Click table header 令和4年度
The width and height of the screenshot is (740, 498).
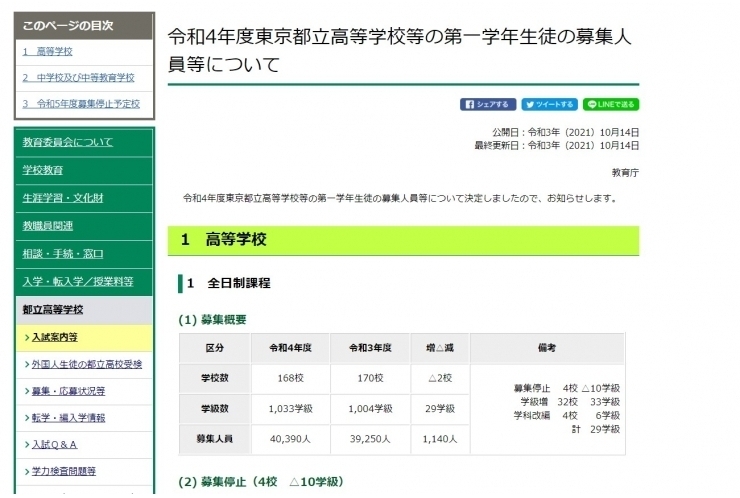point(290,348)
